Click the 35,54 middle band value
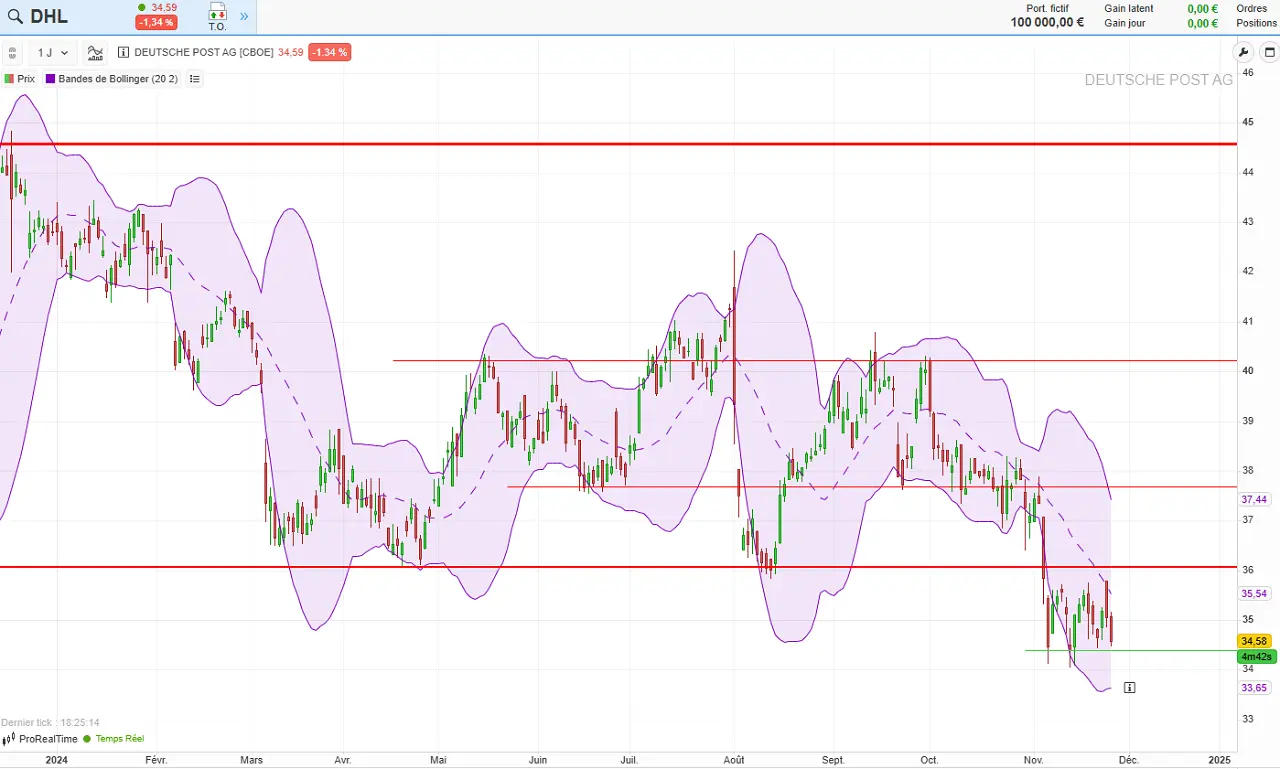Viewport: 1280px width, 769px height. (x=1254, y=593)
